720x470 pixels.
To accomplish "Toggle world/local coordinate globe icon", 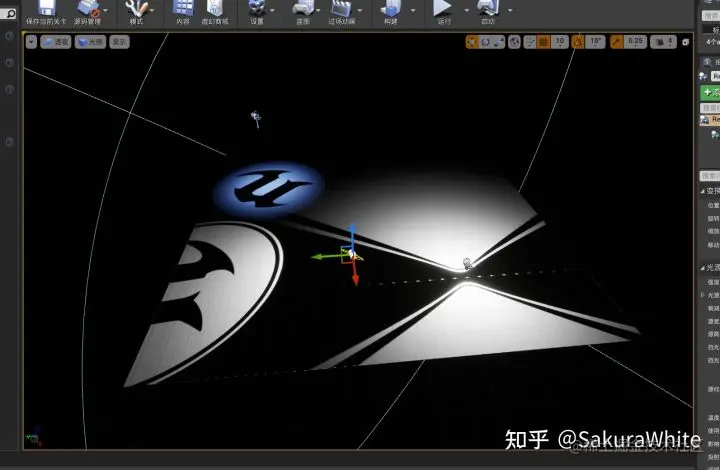I will (515, 42).
